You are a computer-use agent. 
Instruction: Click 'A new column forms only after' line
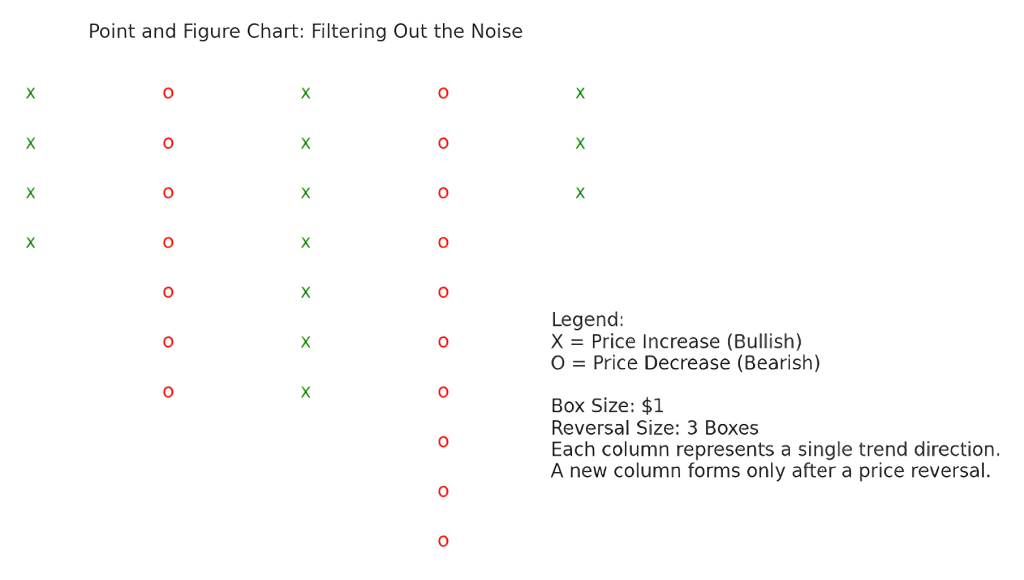click(771, 470)
